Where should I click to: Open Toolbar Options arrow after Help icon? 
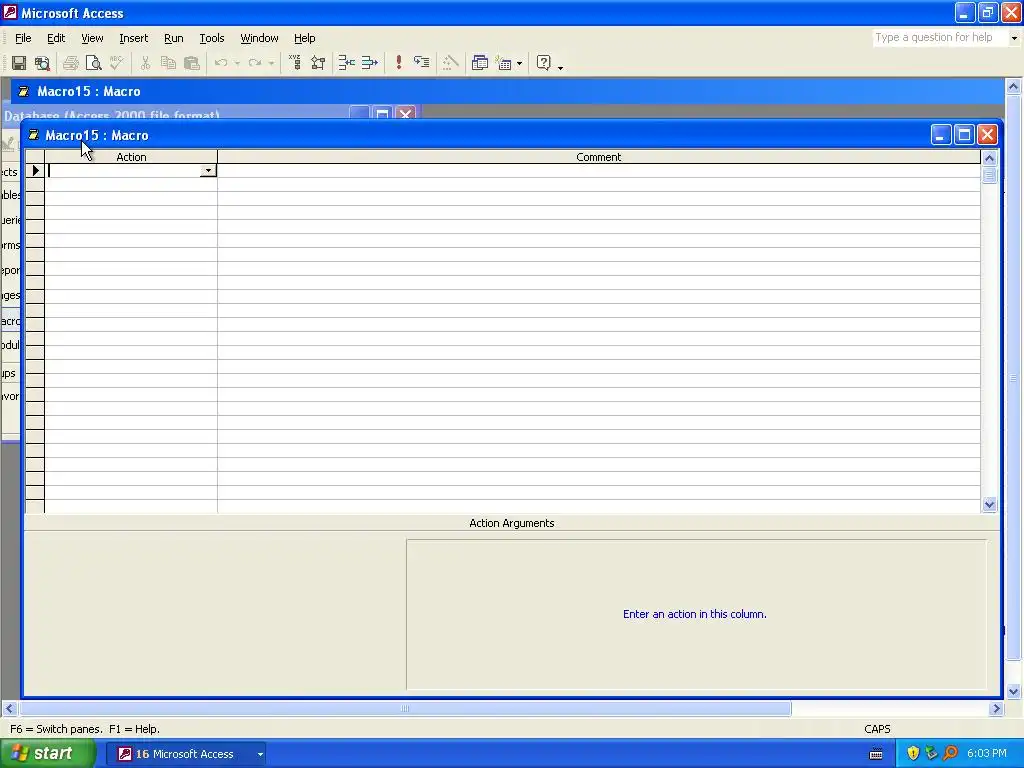tap(560, 66)
